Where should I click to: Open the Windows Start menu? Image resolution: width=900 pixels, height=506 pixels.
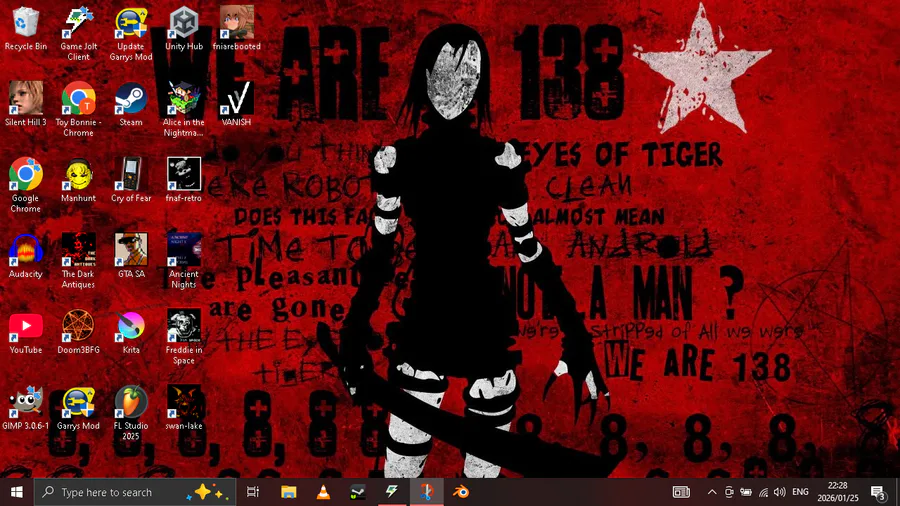pos(17,492)
